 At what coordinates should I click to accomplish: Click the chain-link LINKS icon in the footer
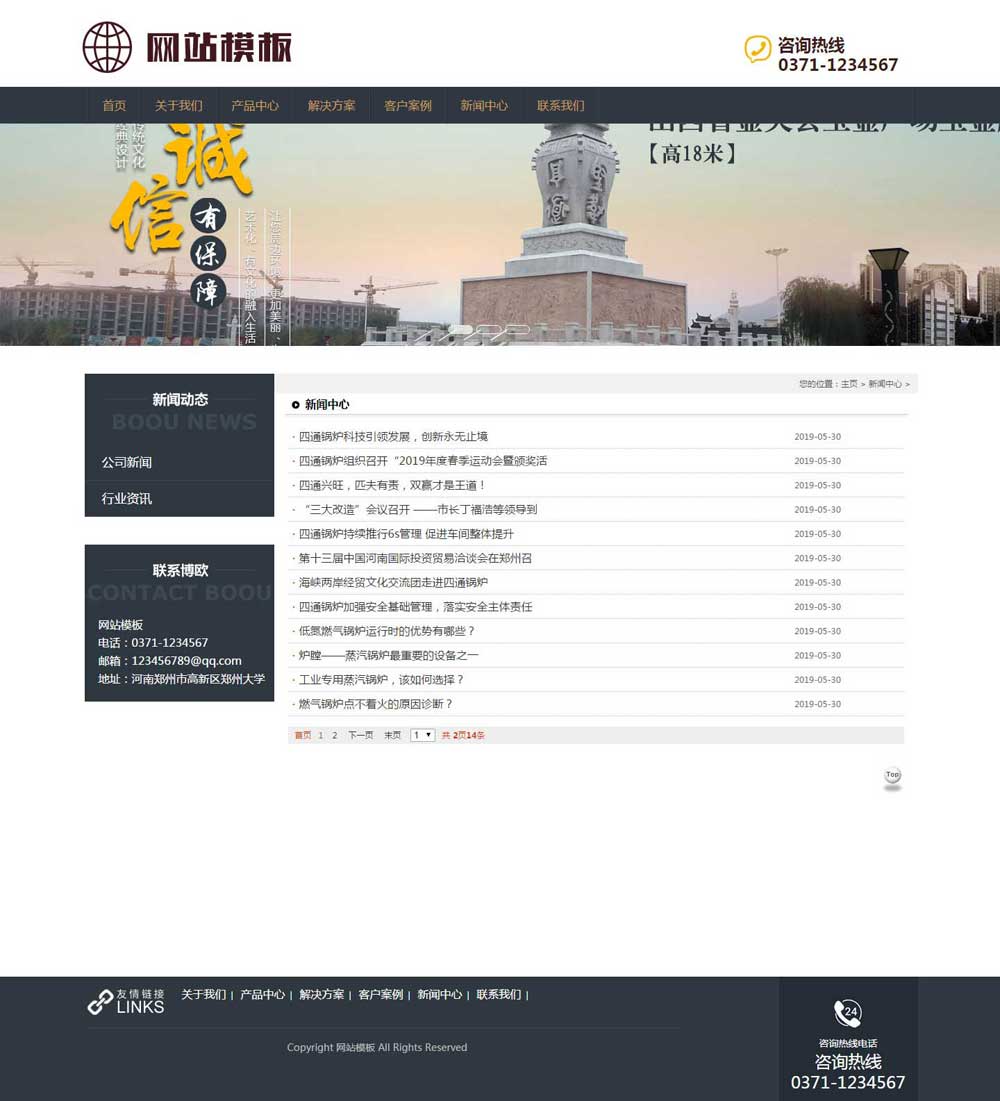coord(101,1001)
